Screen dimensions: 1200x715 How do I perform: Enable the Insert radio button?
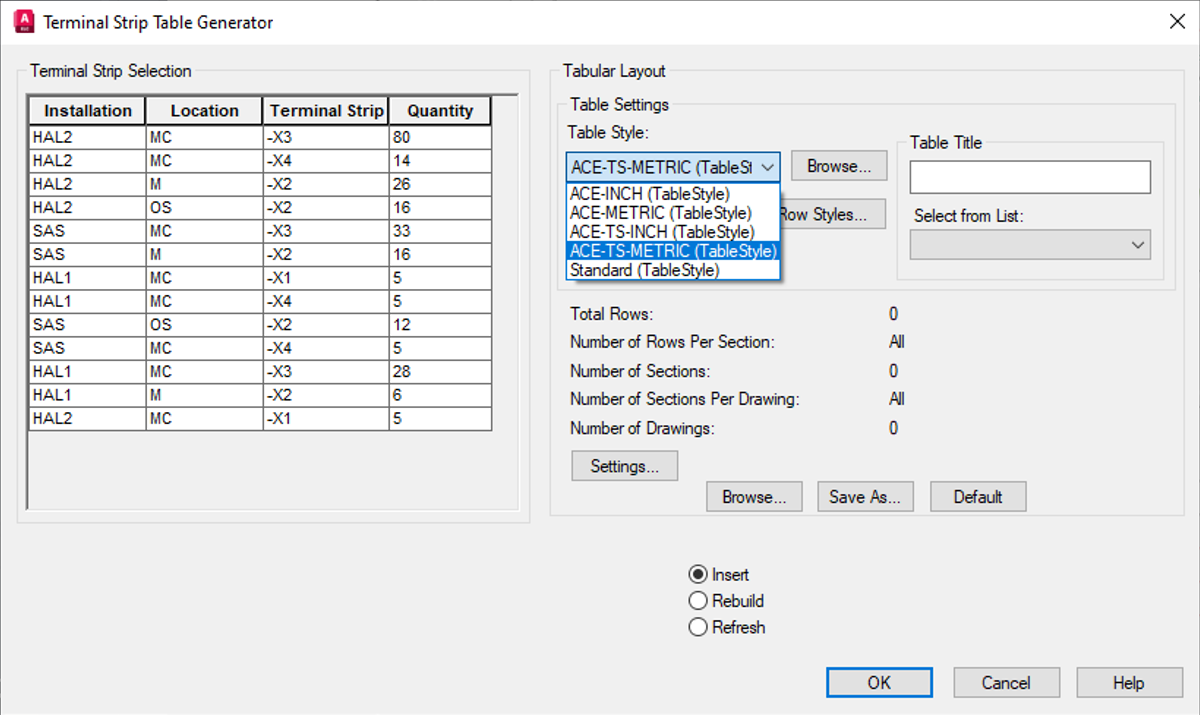pos(700,574)
